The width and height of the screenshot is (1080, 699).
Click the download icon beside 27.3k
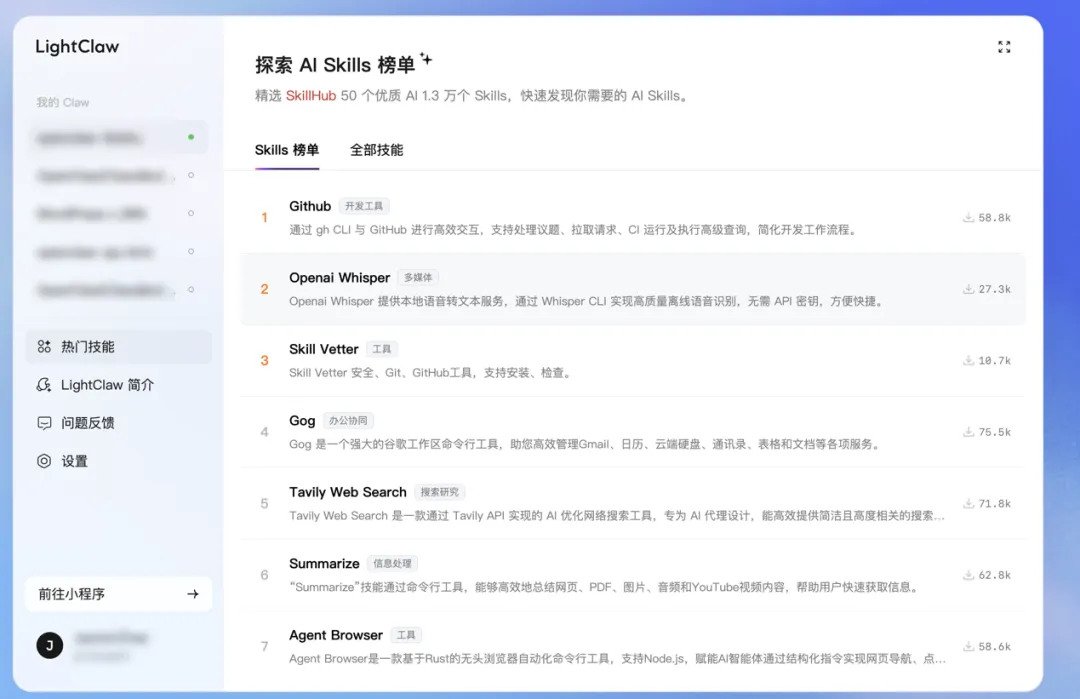(968, 289)
